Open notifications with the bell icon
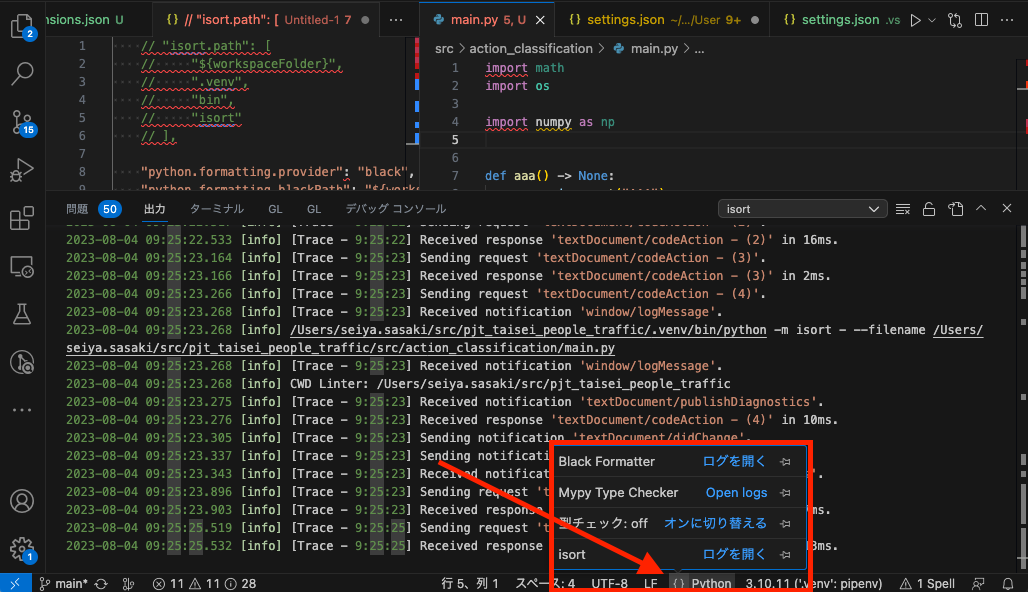 point(1009,583)
